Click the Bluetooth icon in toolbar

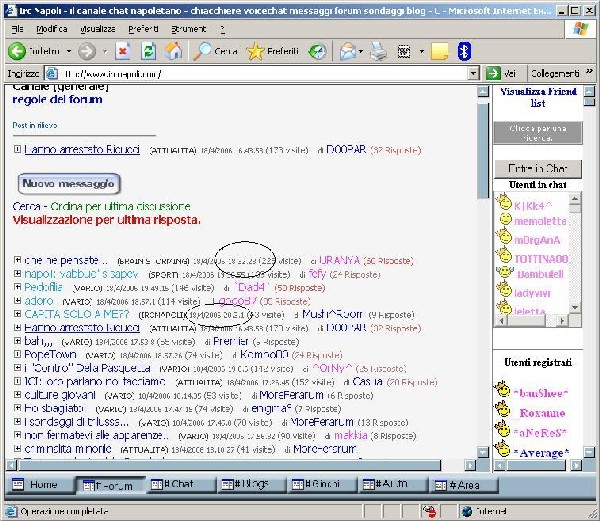[464, 51]
